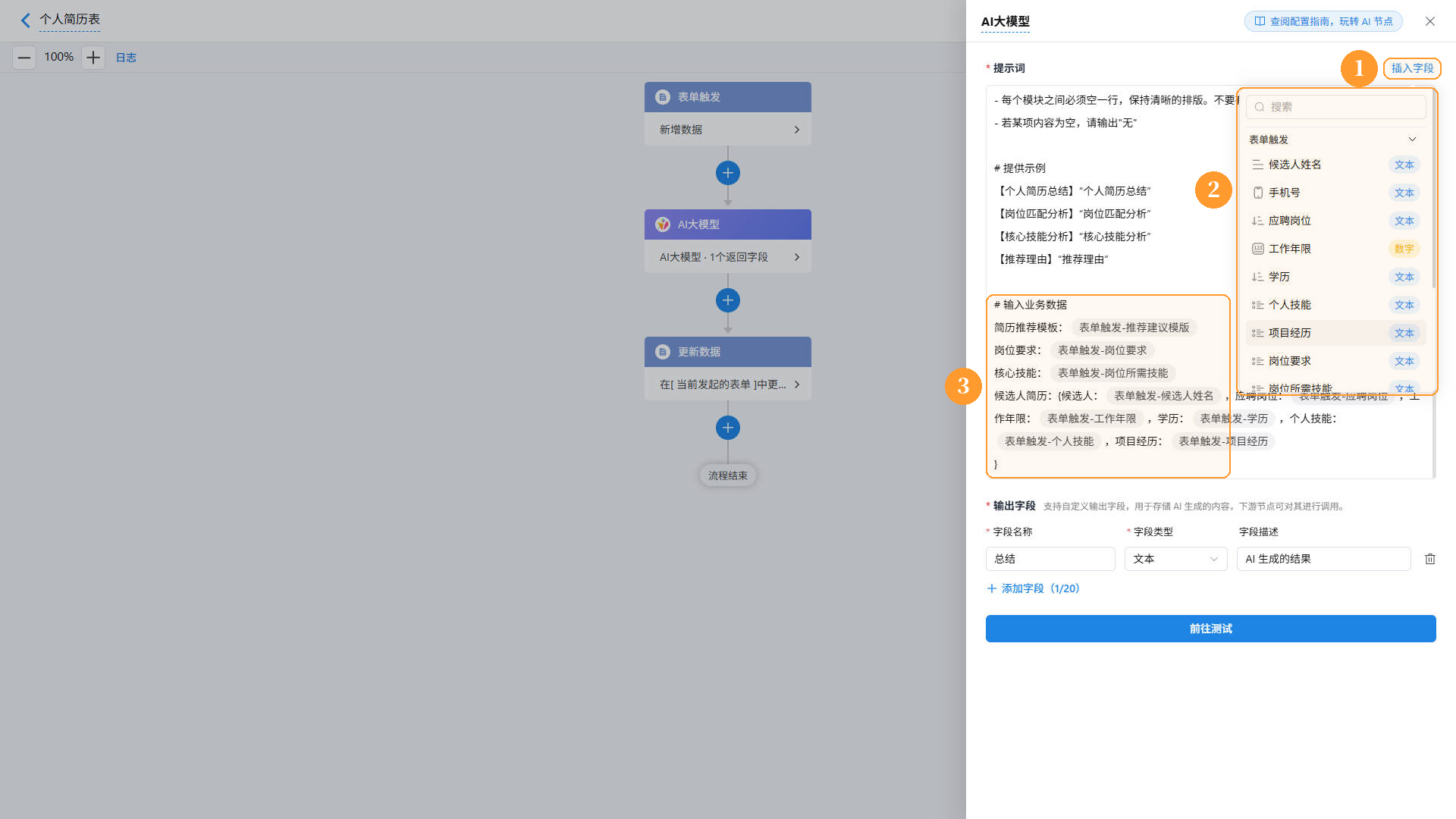Zoom in with the plus button
Viewport: 1456px width, 819px height.
93,58
